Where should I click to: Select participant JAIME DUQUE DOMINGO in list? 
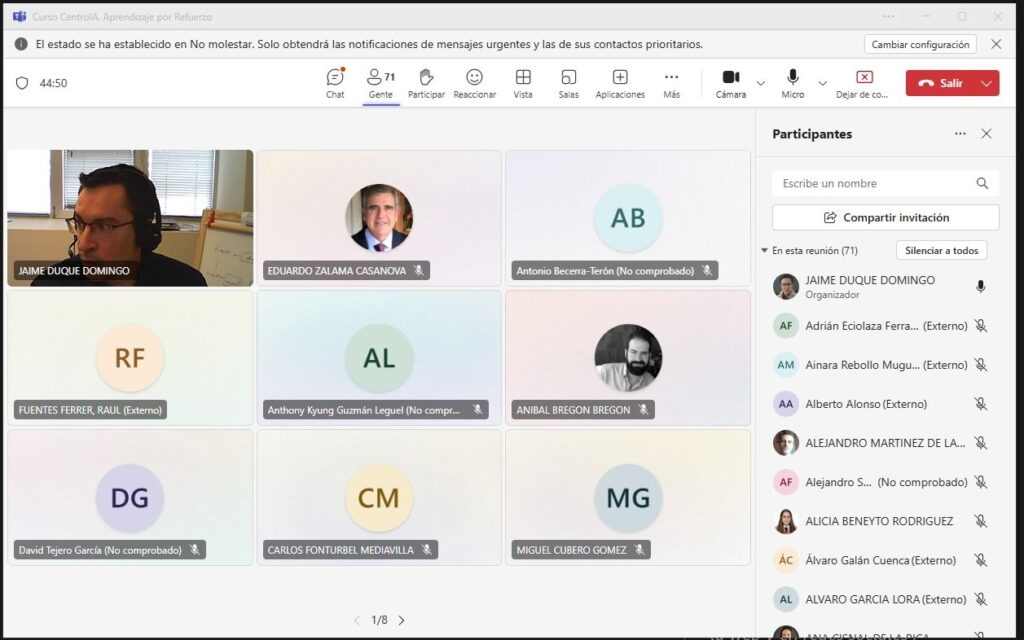click(882, 287)
